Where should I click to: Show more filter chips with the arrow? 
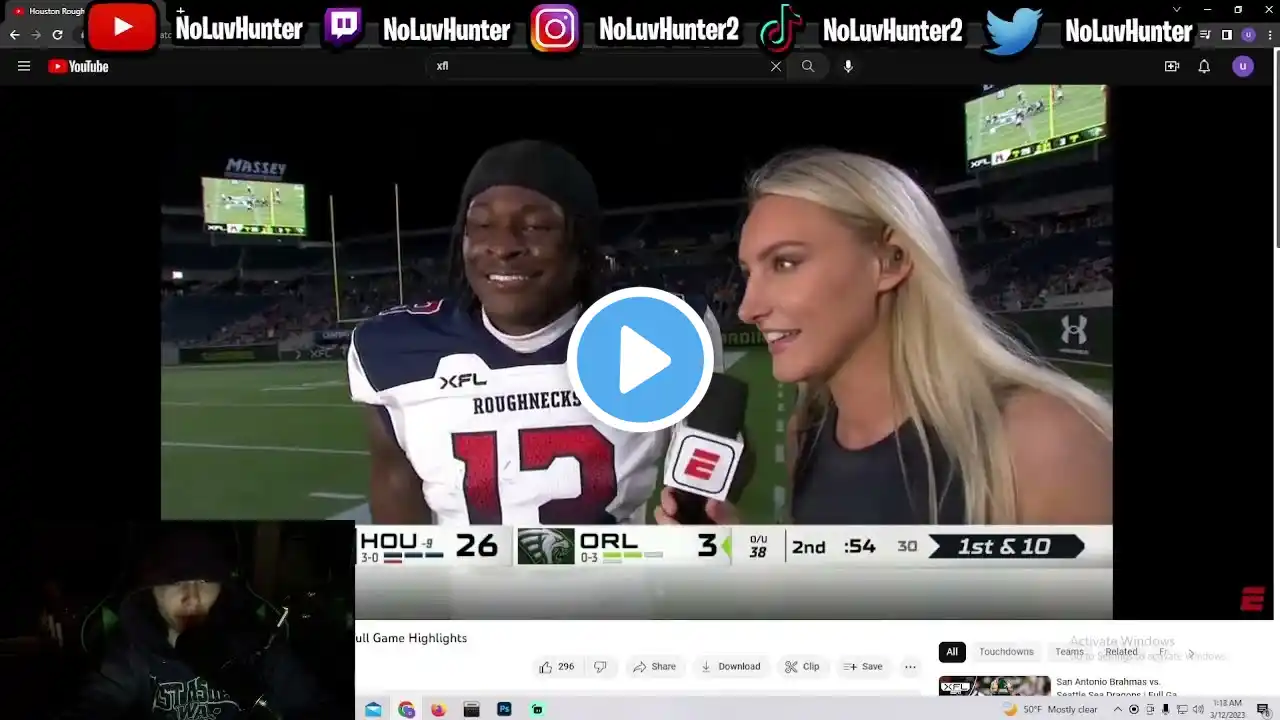point(1190,652)
